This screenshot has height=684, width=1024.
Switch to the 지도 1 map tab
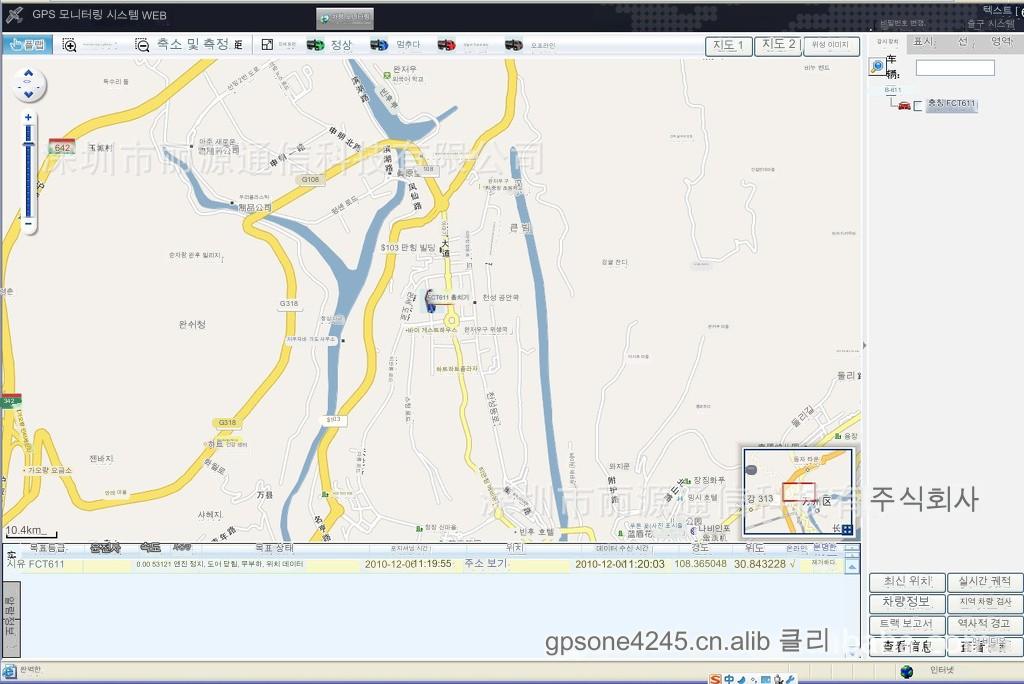click(727, 45)
